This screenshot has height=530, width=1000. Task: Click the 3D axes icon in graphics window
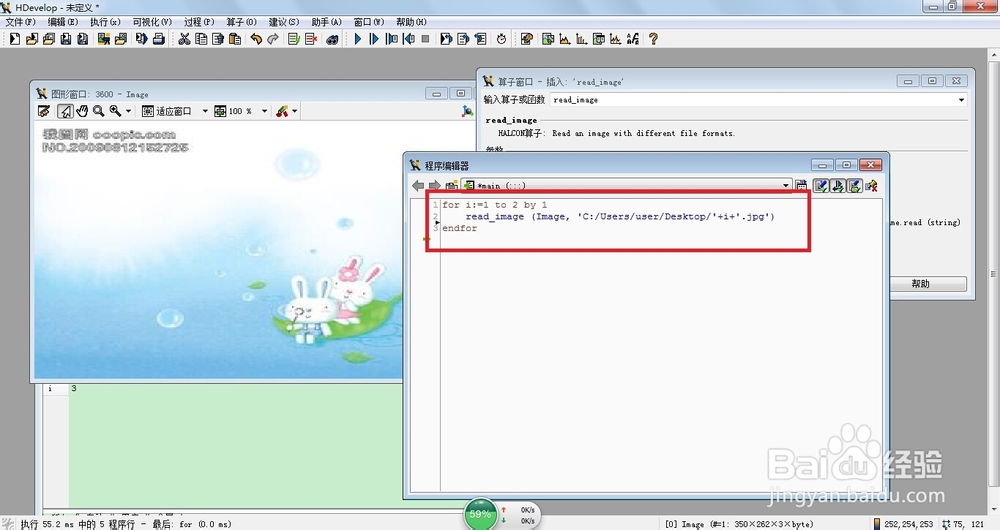(x=467, y=111)
